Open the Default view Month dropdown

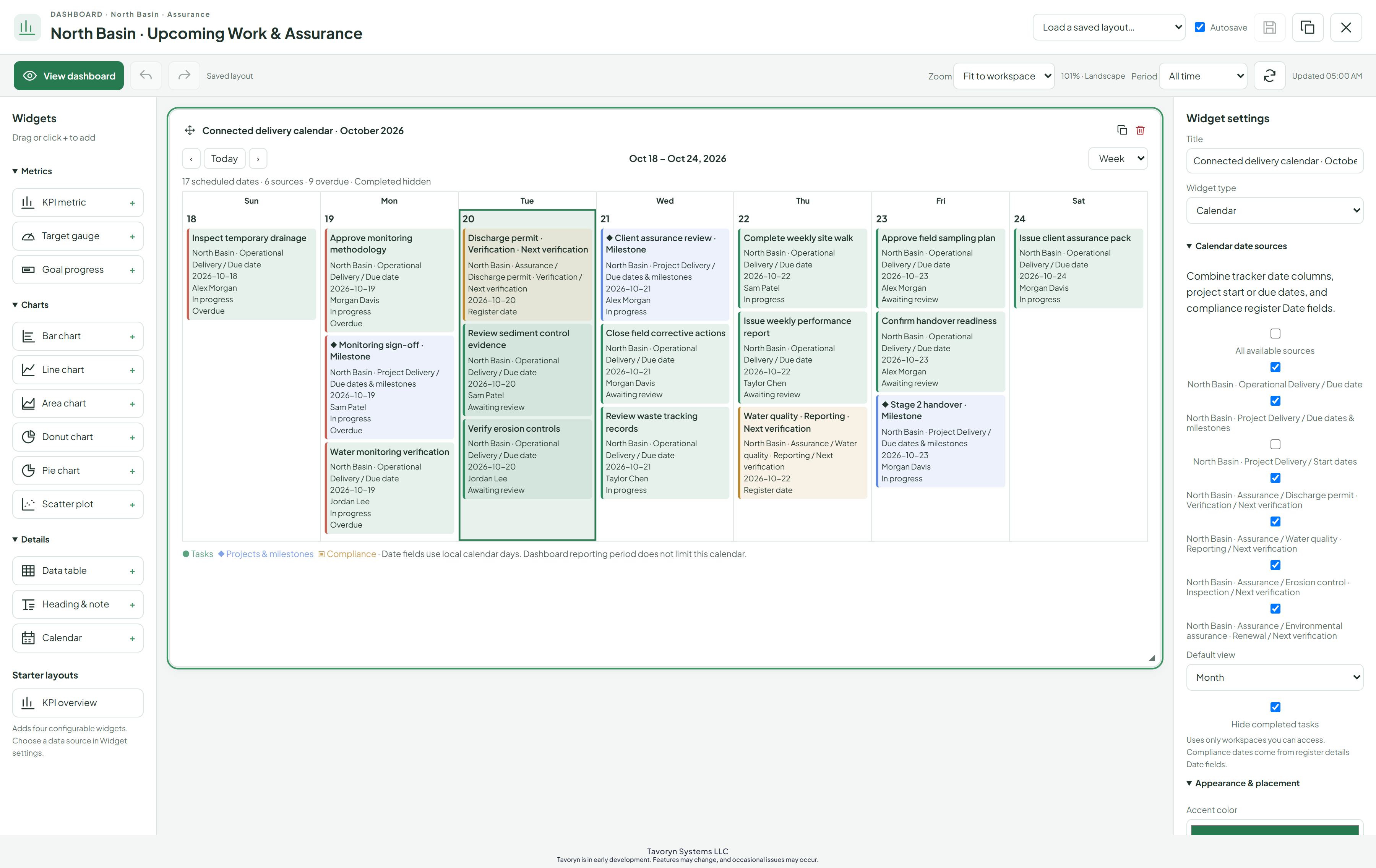pos(1274,677)
